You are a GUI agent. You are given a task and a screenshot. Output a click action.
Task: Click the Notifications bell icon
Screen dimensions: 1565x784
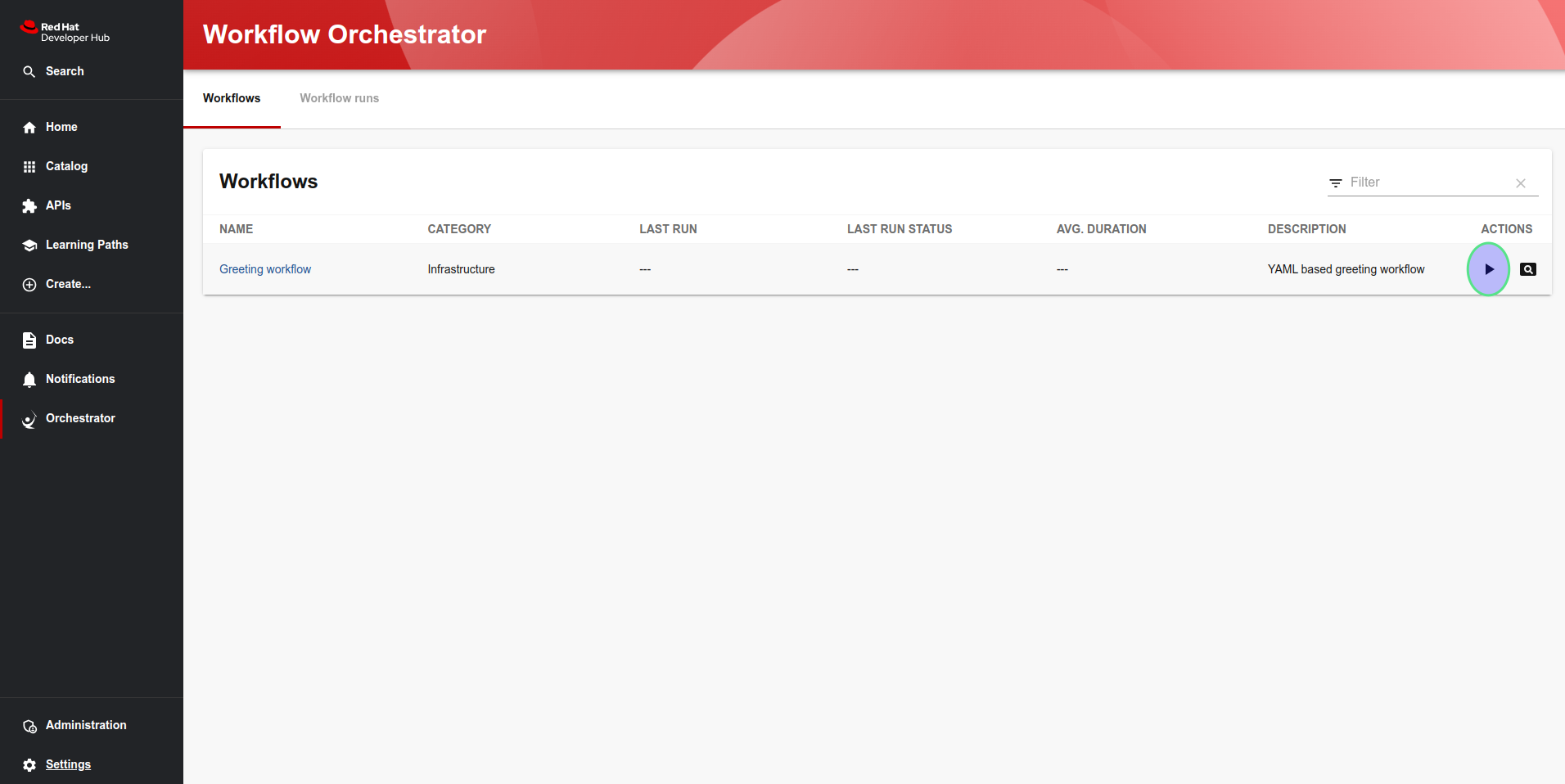tap(29, 380)
